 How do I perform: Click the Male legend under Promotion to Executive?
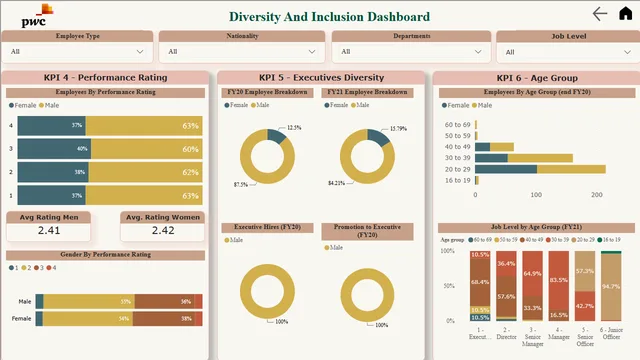tap(333, 247)
